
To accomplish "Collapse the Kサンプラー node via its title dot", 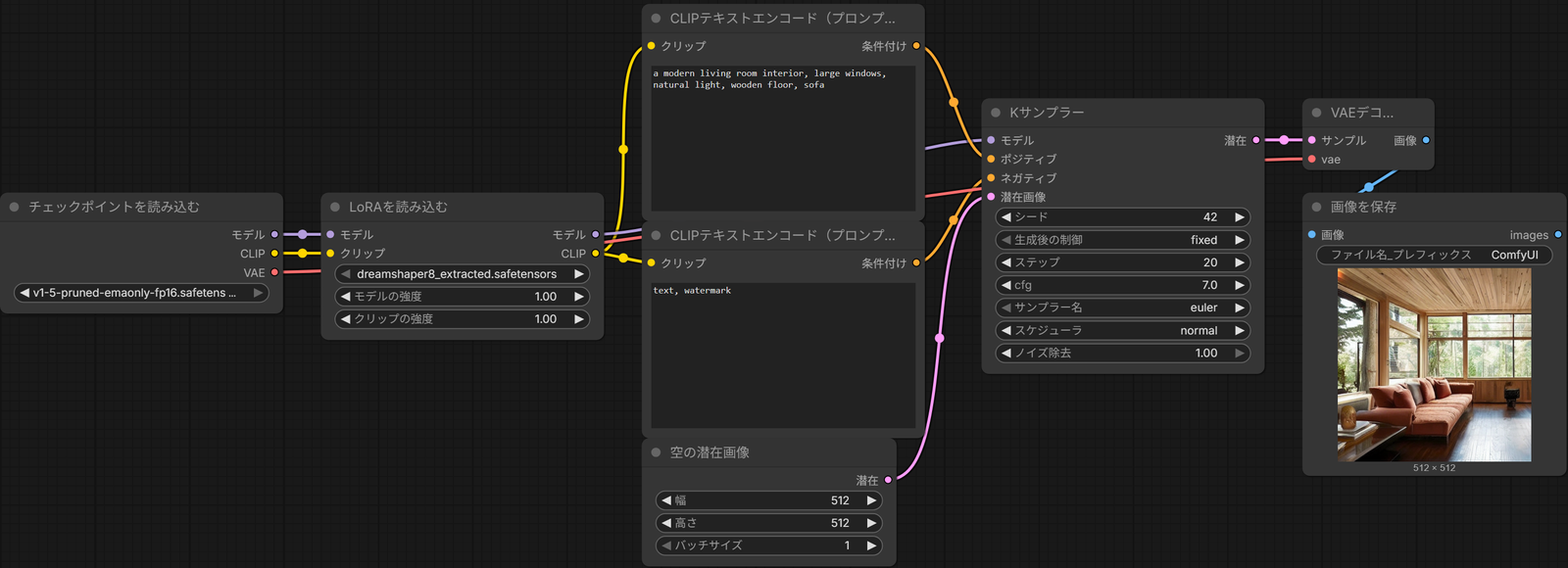I will pos(996,113).
